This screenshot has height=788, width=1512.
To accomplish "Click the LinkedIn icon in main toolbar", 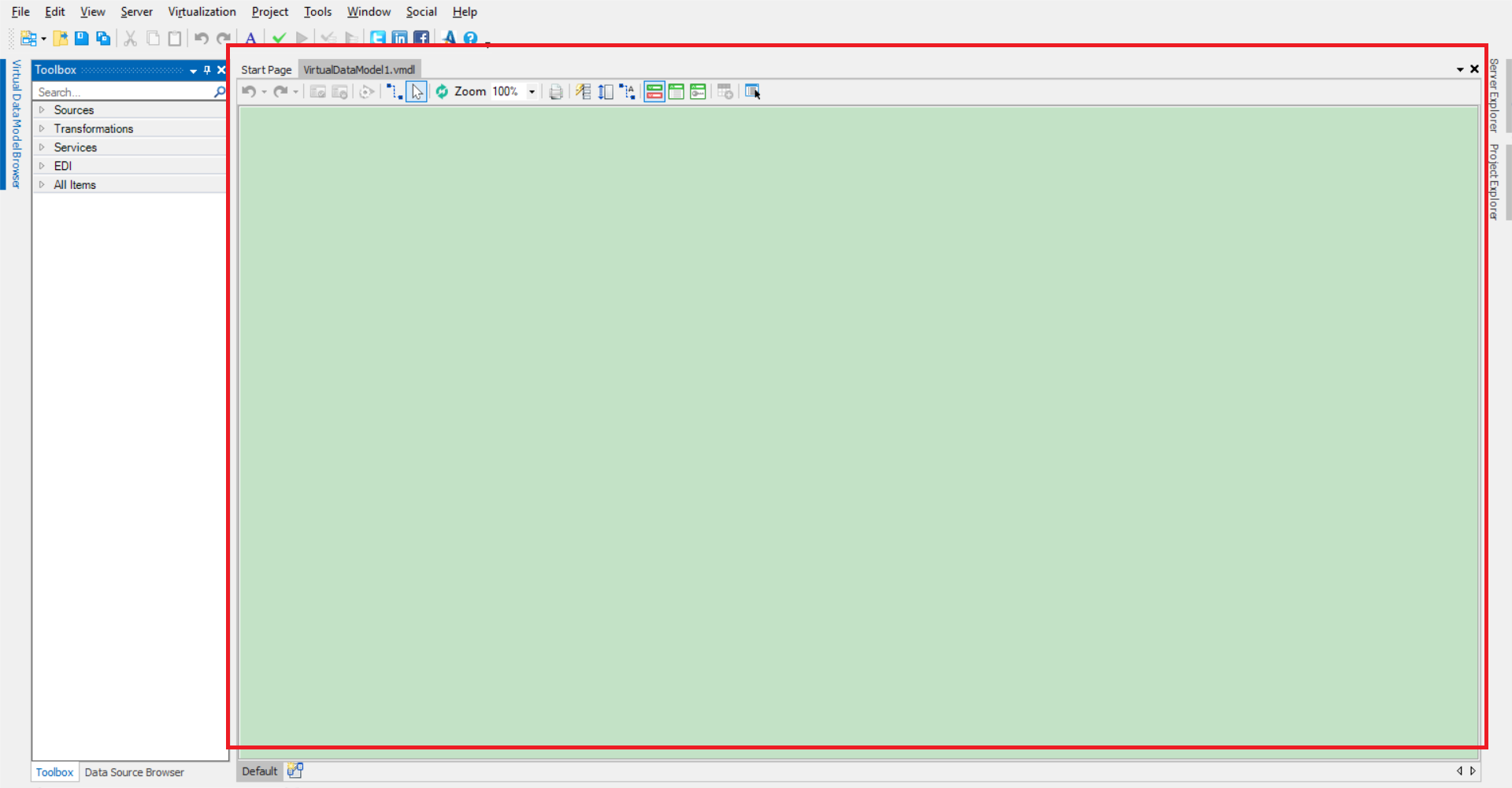I will pyautogui.click(x=400, y=38).
